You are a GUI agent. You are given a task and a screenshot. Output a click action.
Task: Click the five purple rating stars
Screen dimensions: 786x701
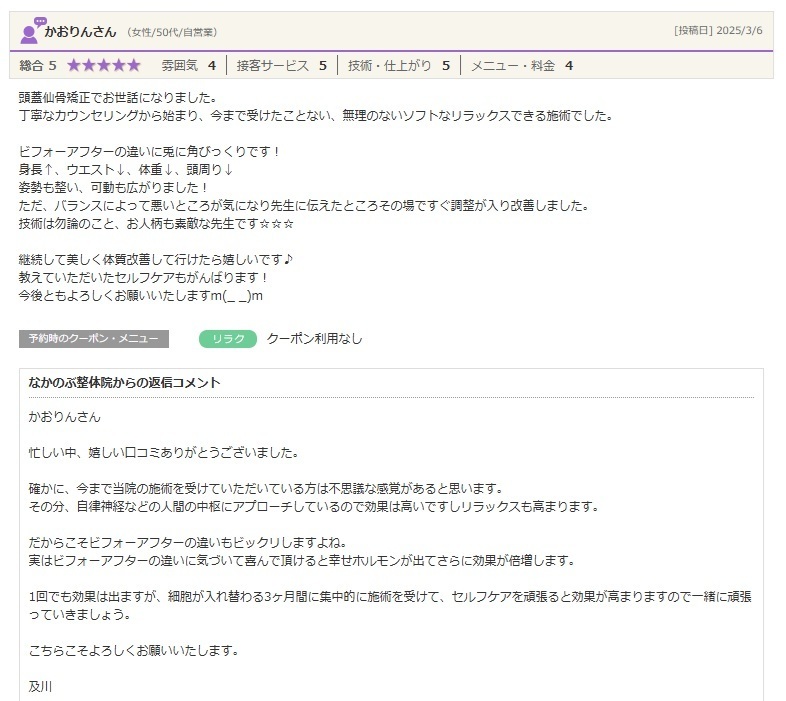(x=104, y=66)
